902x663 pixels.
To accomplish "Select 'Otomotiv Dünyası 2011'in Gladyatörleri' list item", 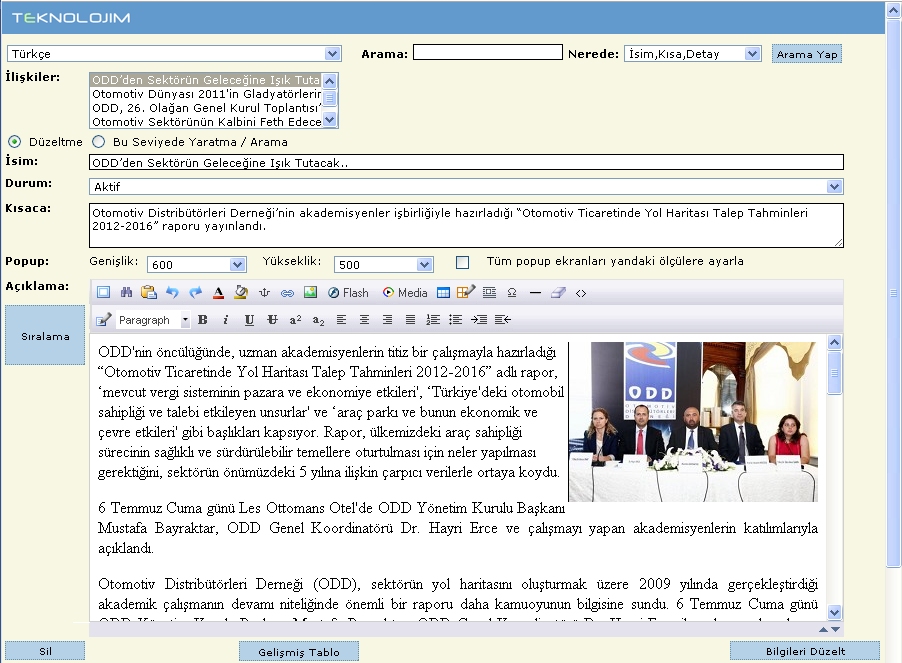I will 206,94.
